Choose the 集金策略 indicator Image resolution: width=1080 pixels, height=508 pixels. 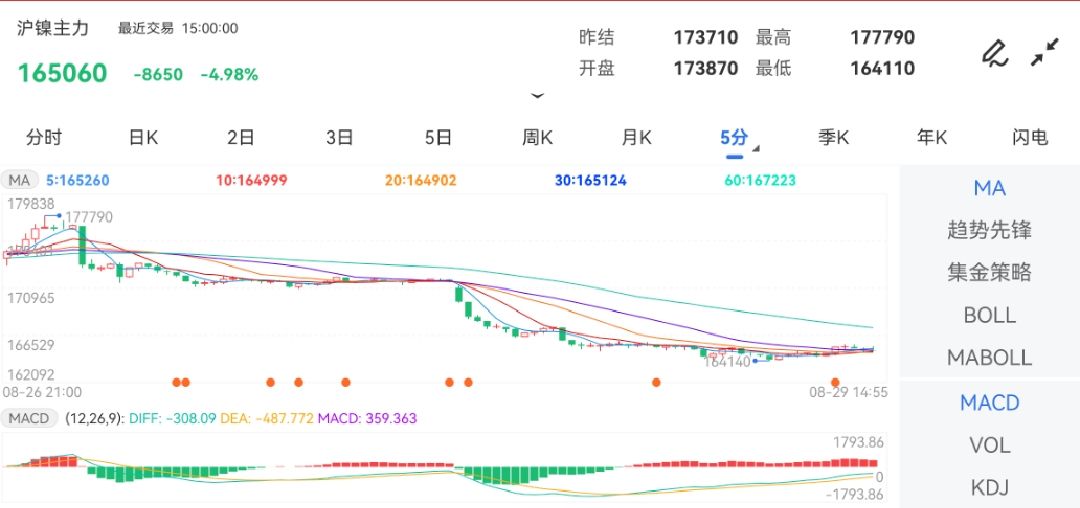(989, 272)
